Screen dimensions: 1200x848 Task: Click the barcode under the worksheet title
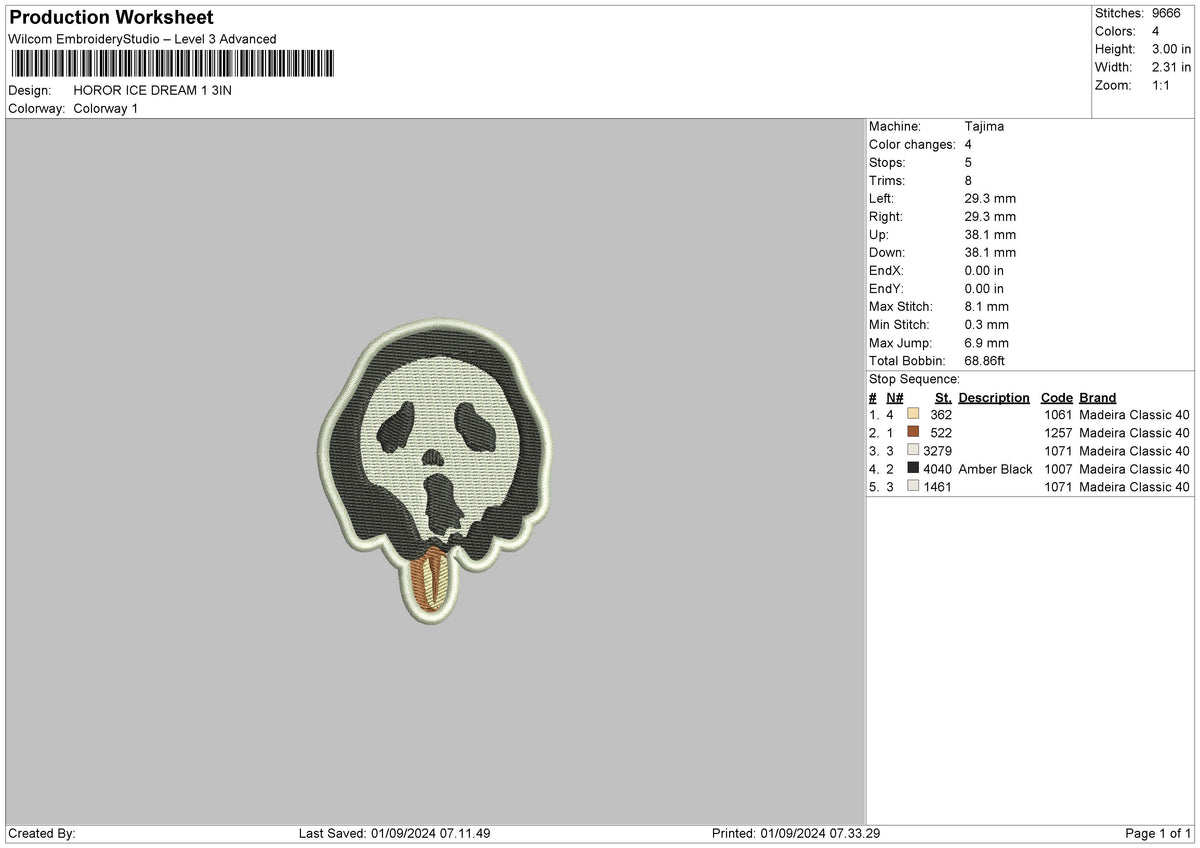point(175,63)
